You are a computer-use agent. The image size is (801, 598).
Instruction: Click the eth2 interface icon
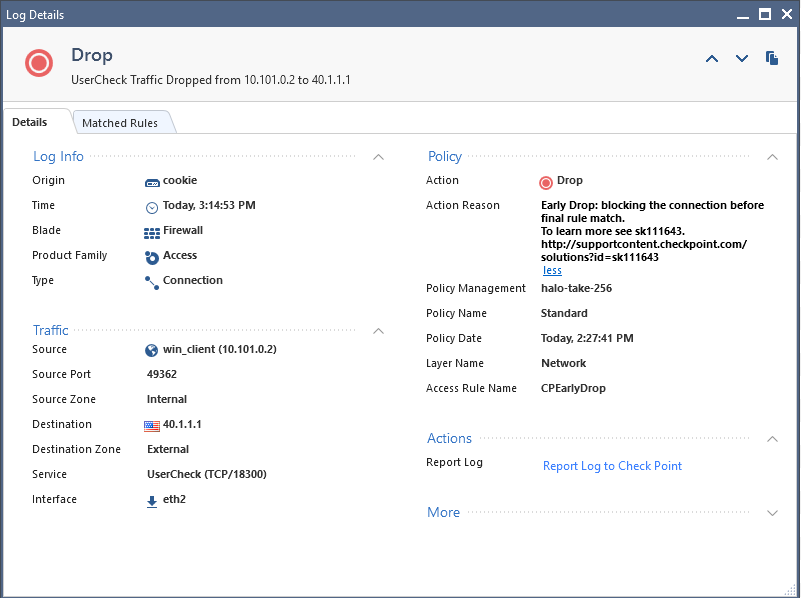(151, 499)
